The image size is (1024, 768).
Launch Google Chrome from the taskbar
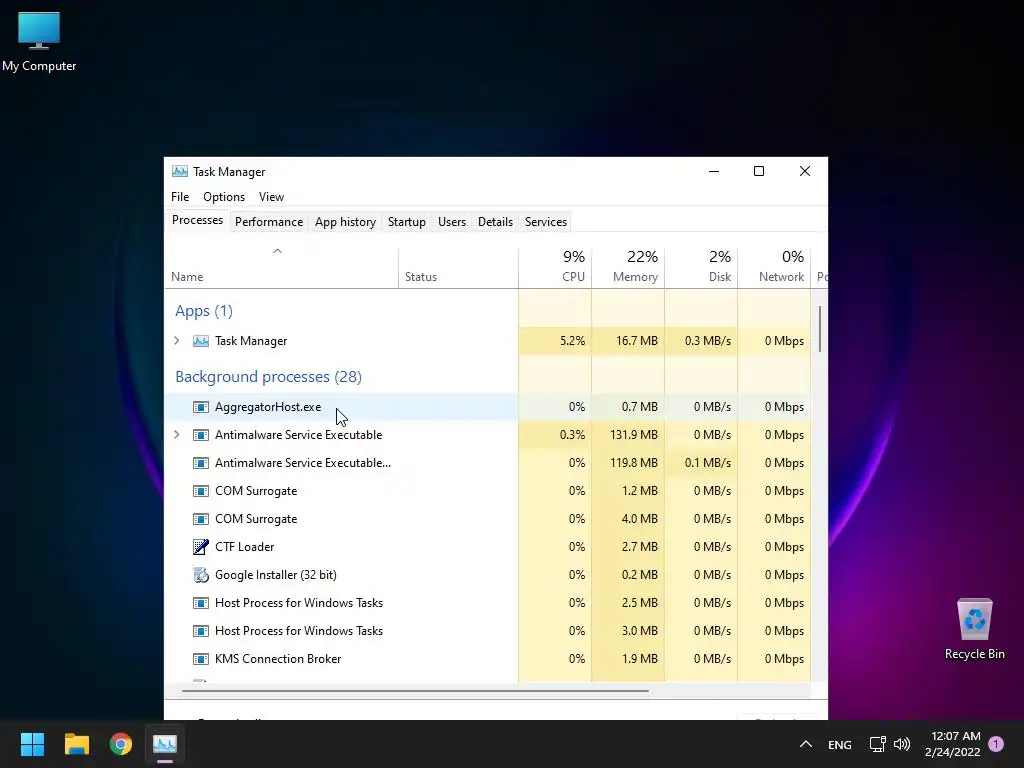[x=121, y=744]
